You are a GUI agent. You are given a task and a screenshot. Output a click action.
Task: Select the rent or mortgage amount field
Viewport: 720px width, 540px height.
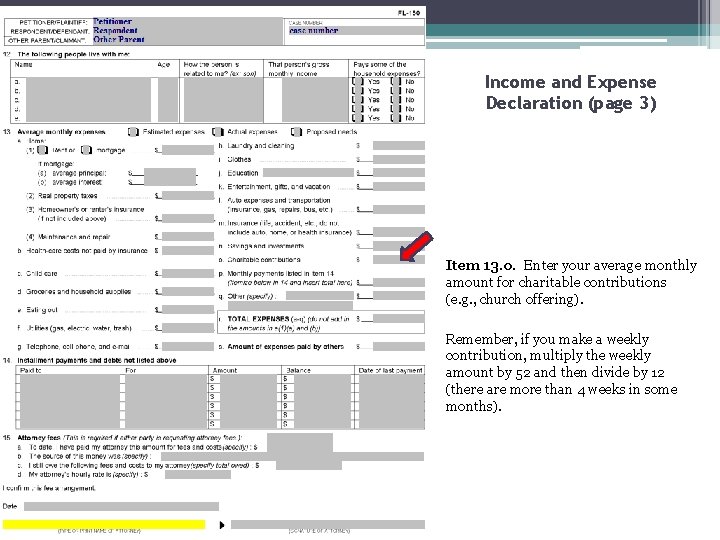(x=188, y=150)
